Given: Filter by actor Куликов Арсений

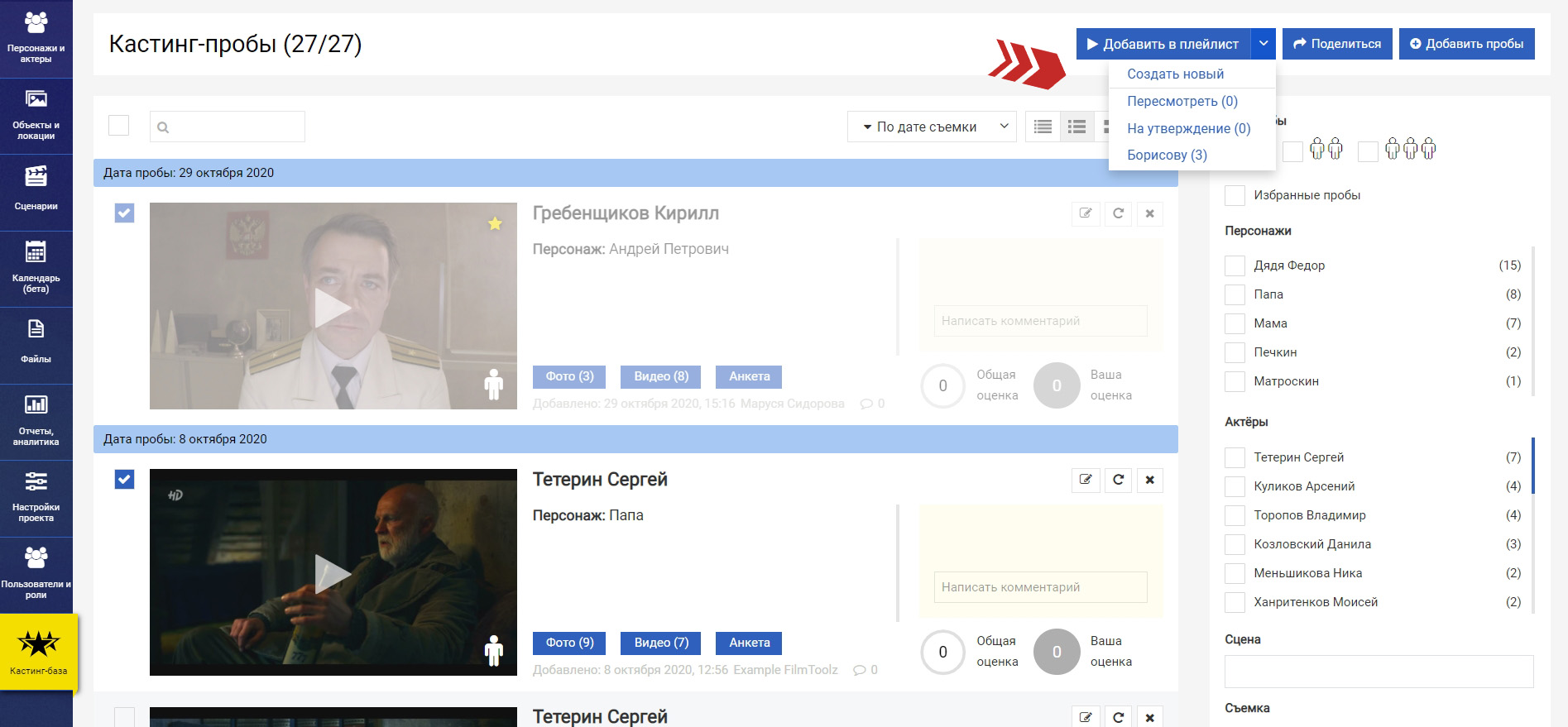Looking at the screenshot, I should (1235, 486).
